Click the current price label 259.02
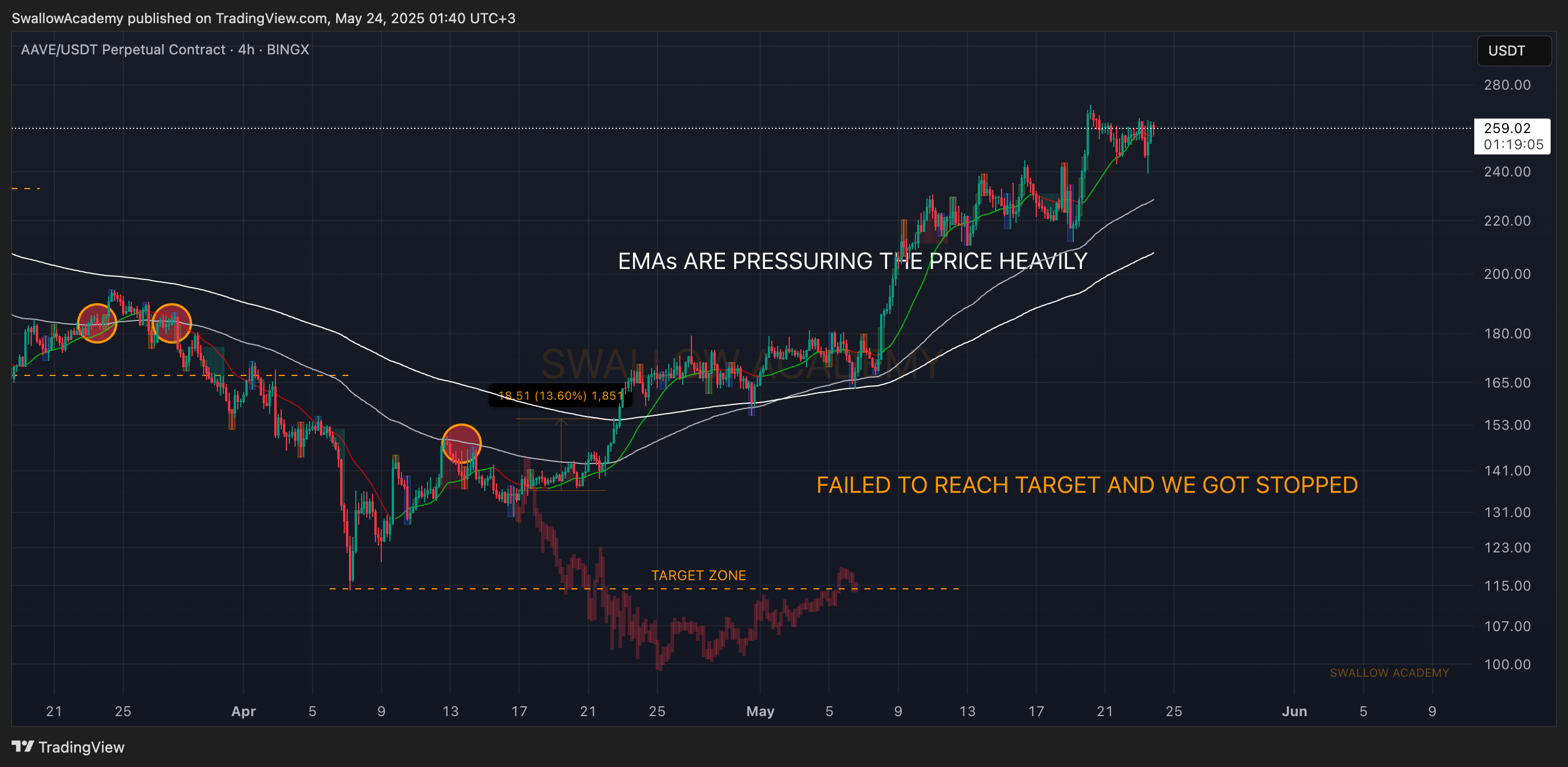 point(1507,128)
